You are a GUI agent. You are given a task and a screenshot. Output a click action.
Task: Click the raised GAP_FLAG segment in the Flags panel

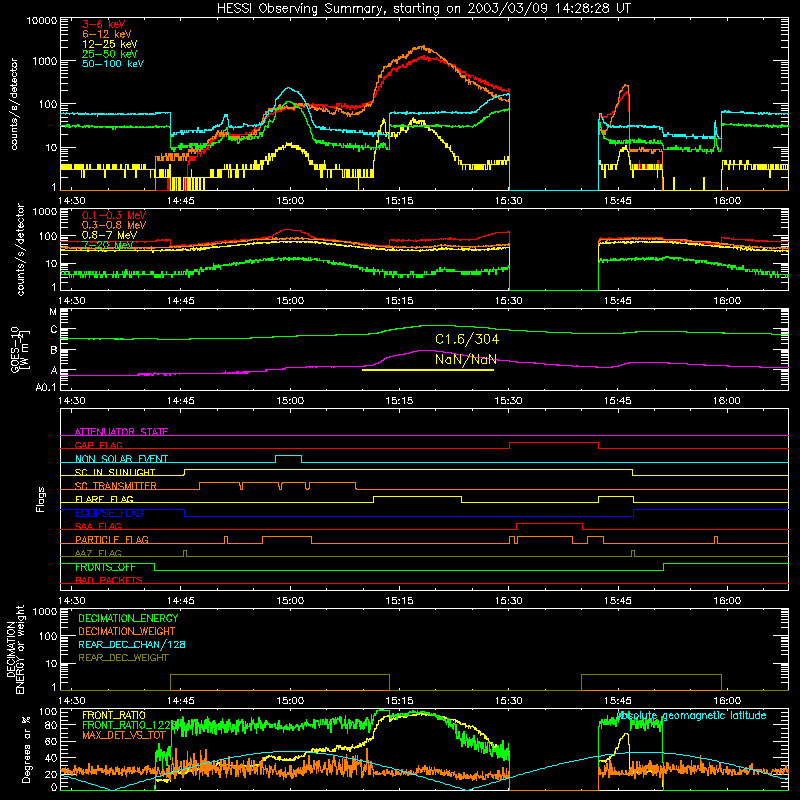(554, 443)
